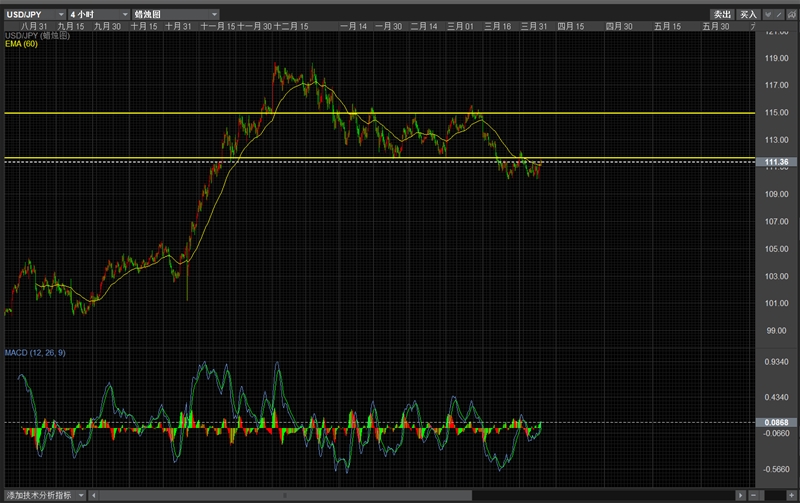Image resolution: width=800 pixels, height=503 pixels.
Task: Click the 卖出 sell button
Action: [x=722, y=14]
